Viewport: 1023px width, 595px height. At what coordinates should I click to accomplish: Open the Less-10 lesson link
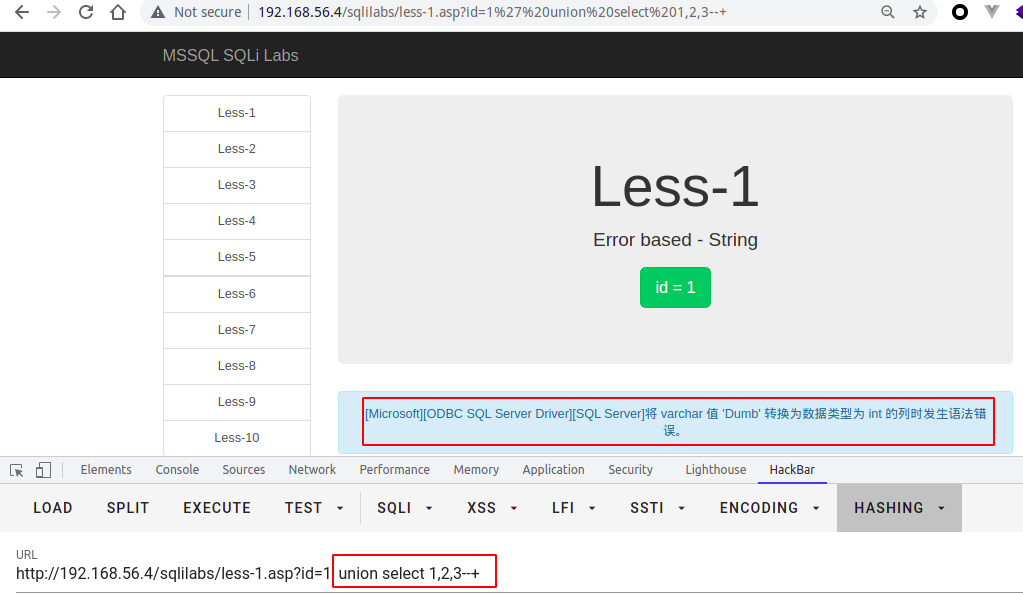(x=237, y=437)
